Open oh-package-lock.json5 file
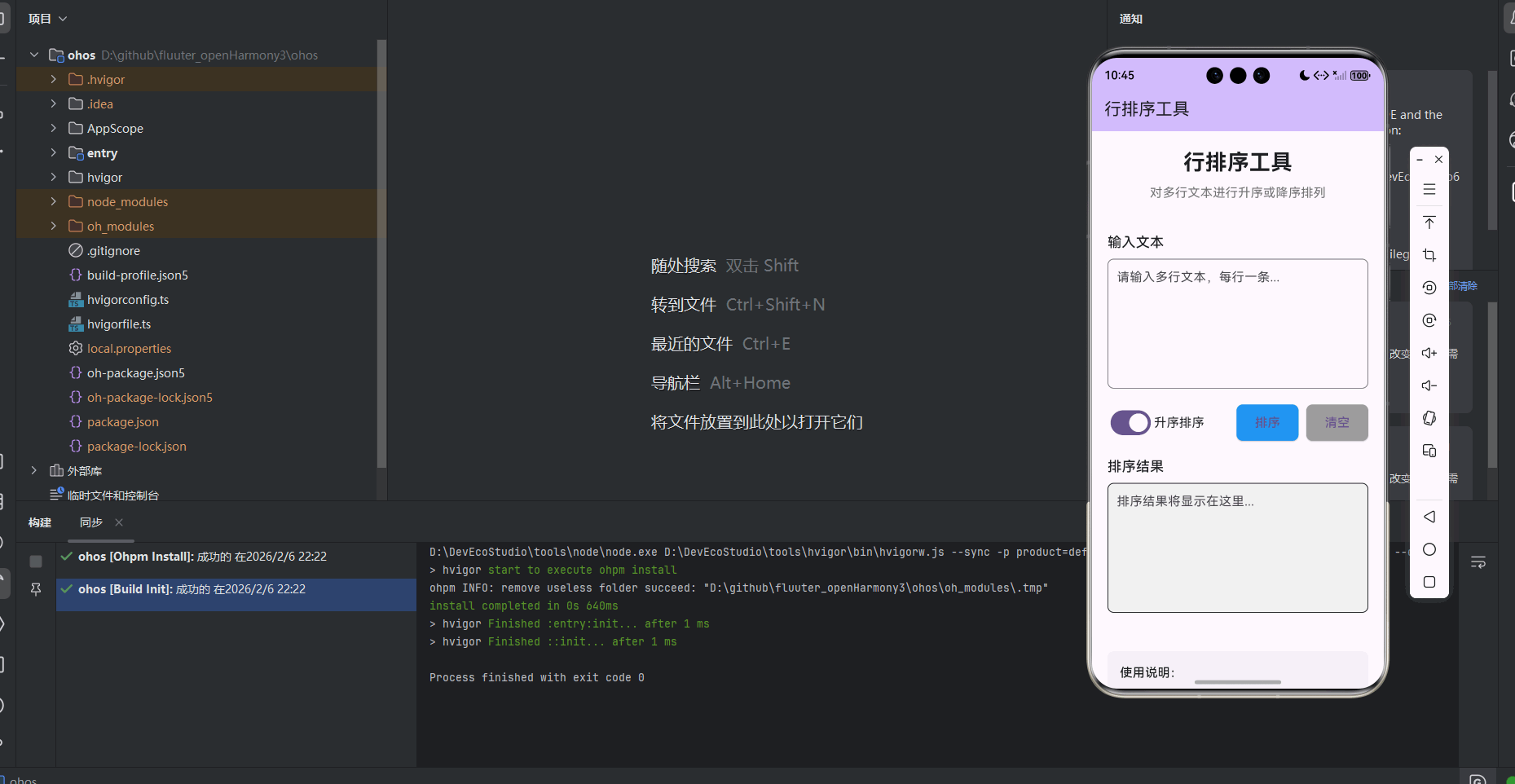 [149, 397]
